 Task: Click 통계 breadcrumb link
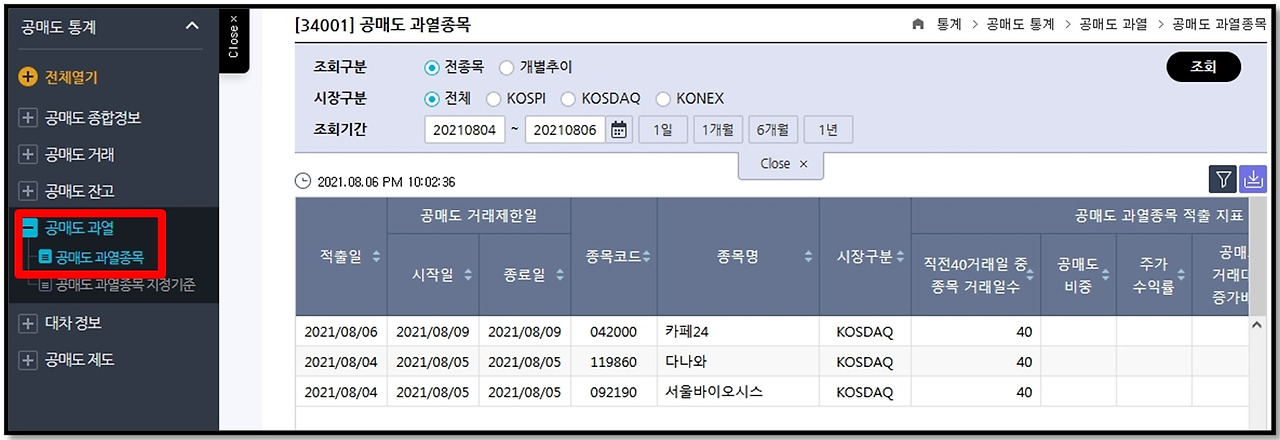949,24
